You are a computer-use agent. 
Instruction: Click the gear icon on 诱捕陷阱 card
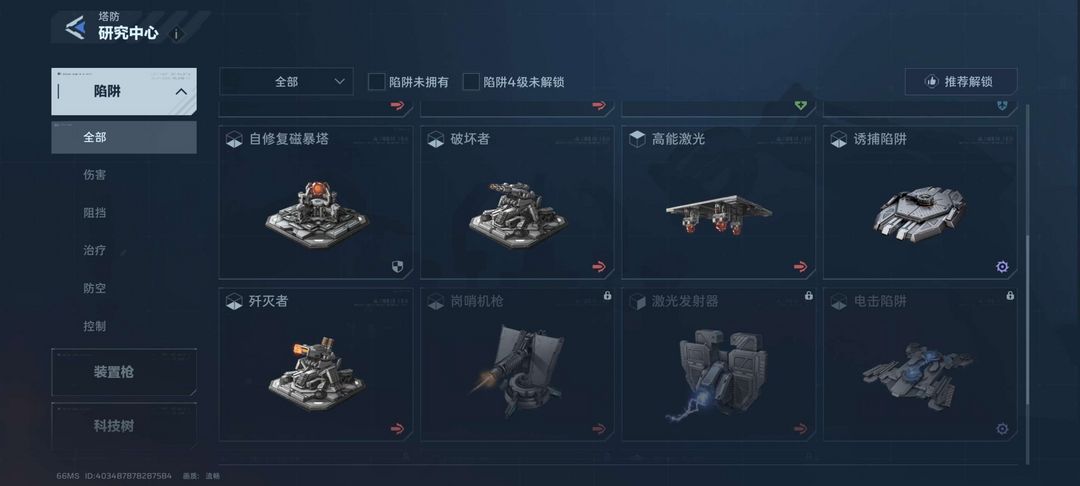[x=1002, y=266]
